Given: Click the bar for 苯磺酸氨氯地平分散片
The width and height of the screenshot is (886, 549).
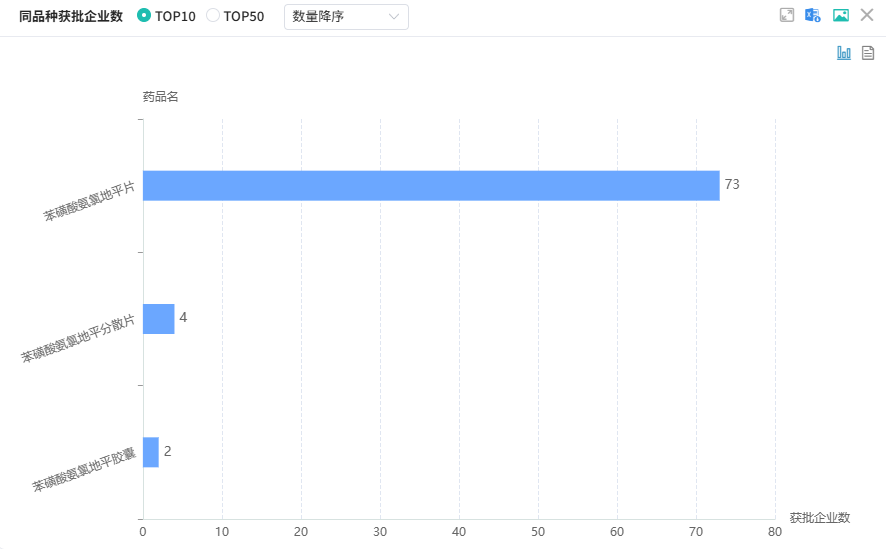Looking at the screenshot, I should click(159, 319).
